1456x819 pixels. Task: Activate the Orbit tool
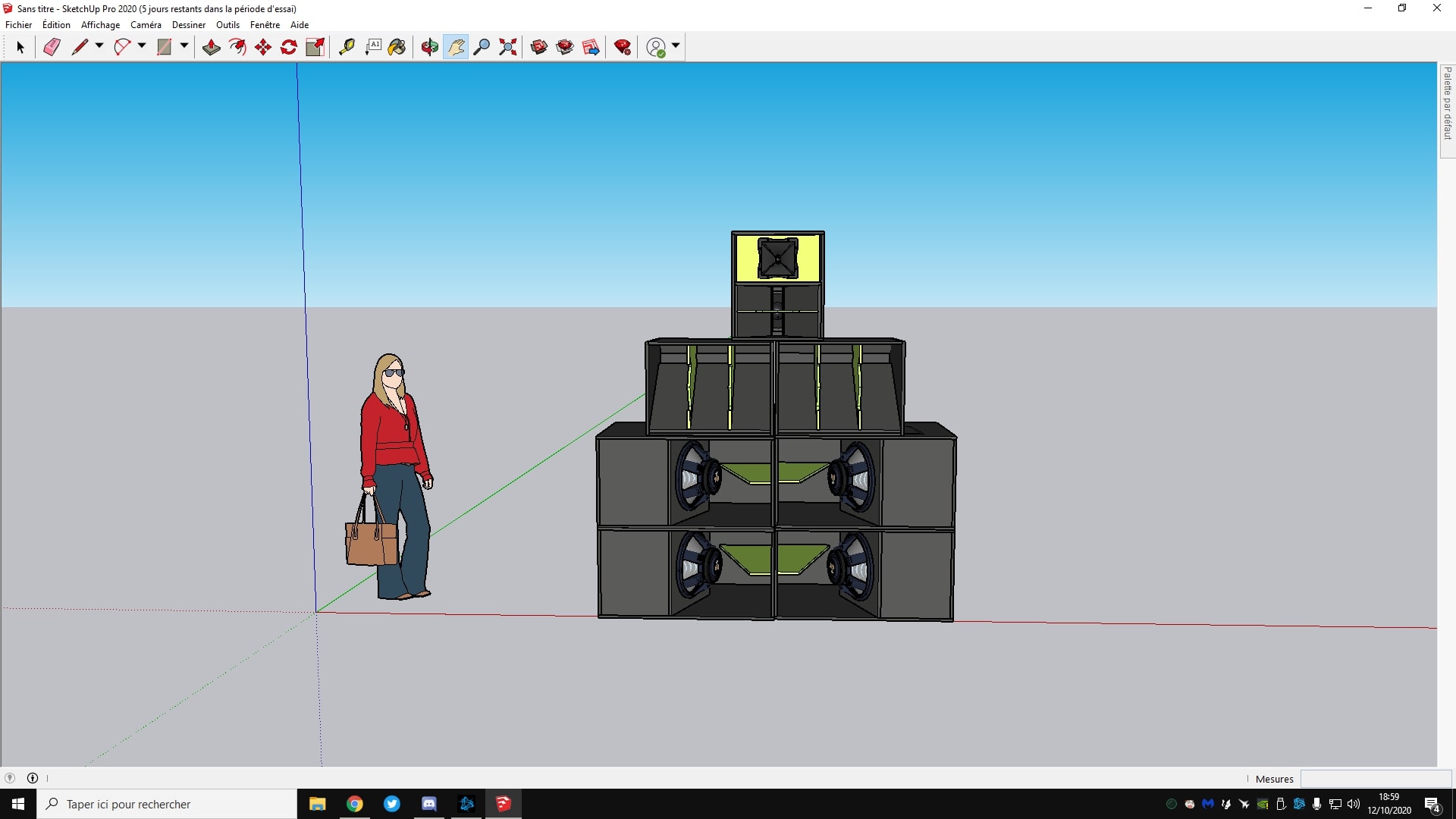click(430, 47)
